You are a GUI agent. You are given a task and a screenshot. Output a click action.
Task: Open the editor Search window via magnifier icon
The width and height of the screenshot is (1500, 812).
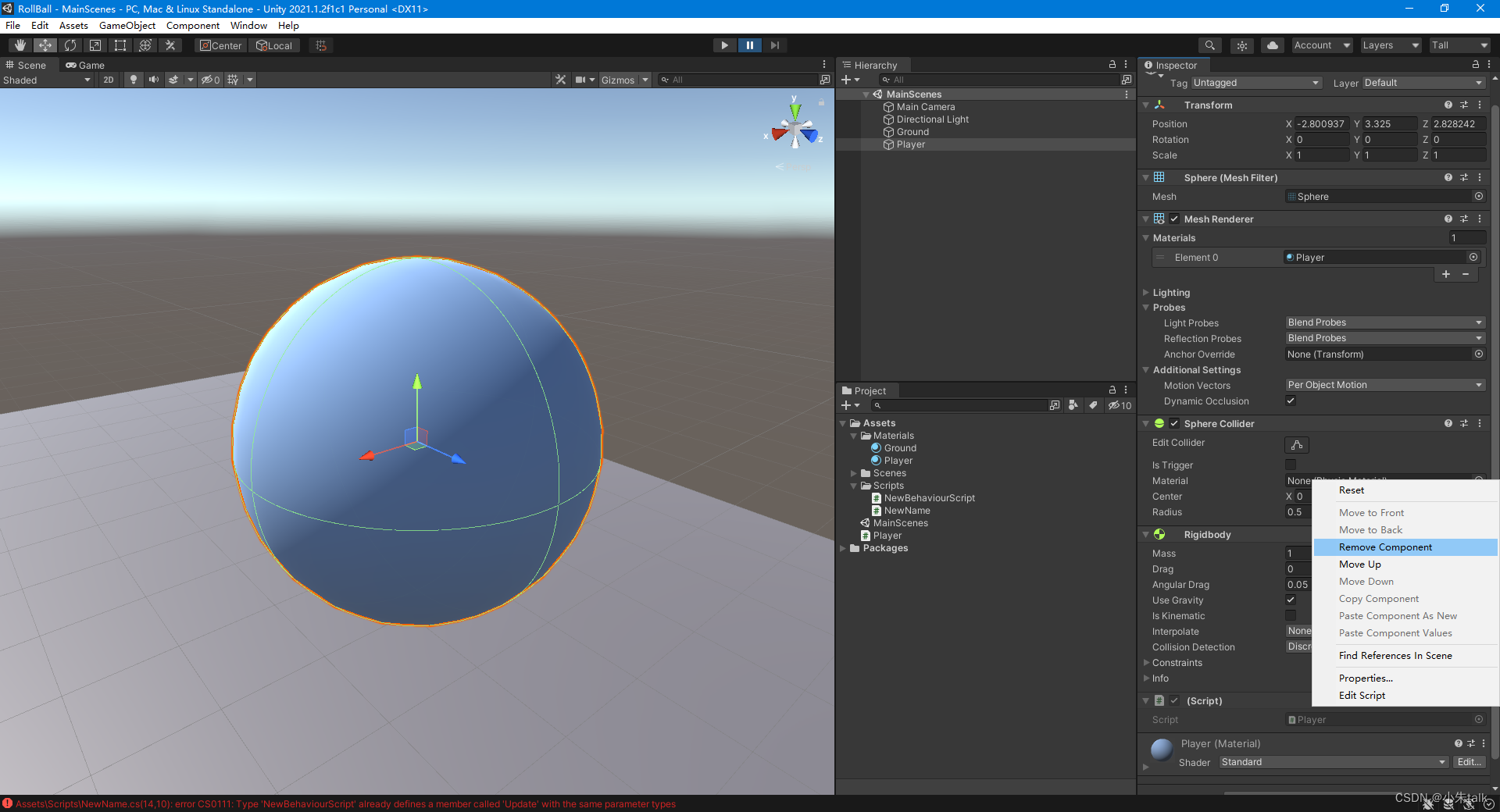click(1209, 45)
